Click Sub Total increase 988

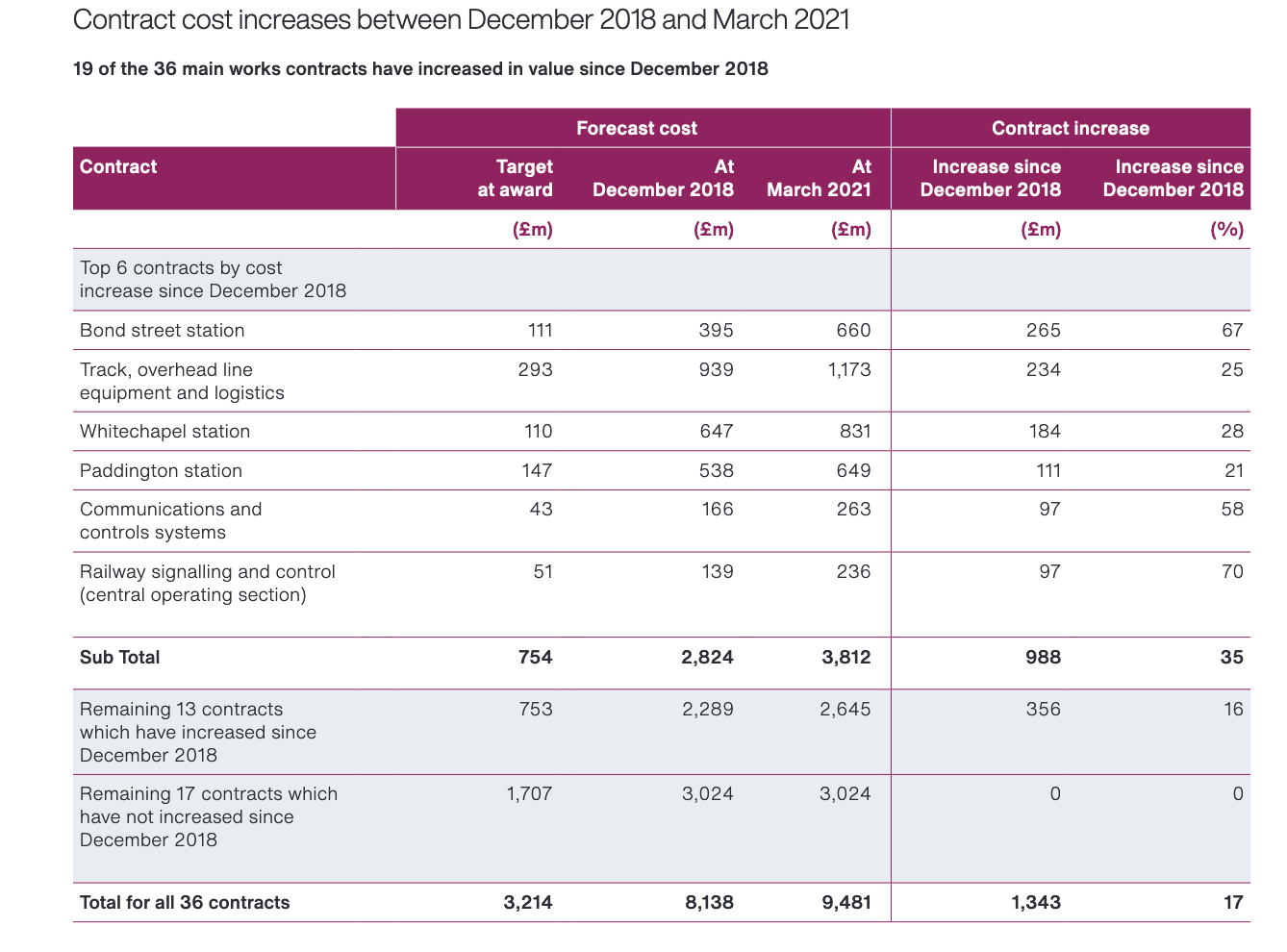click(1044, 657)
